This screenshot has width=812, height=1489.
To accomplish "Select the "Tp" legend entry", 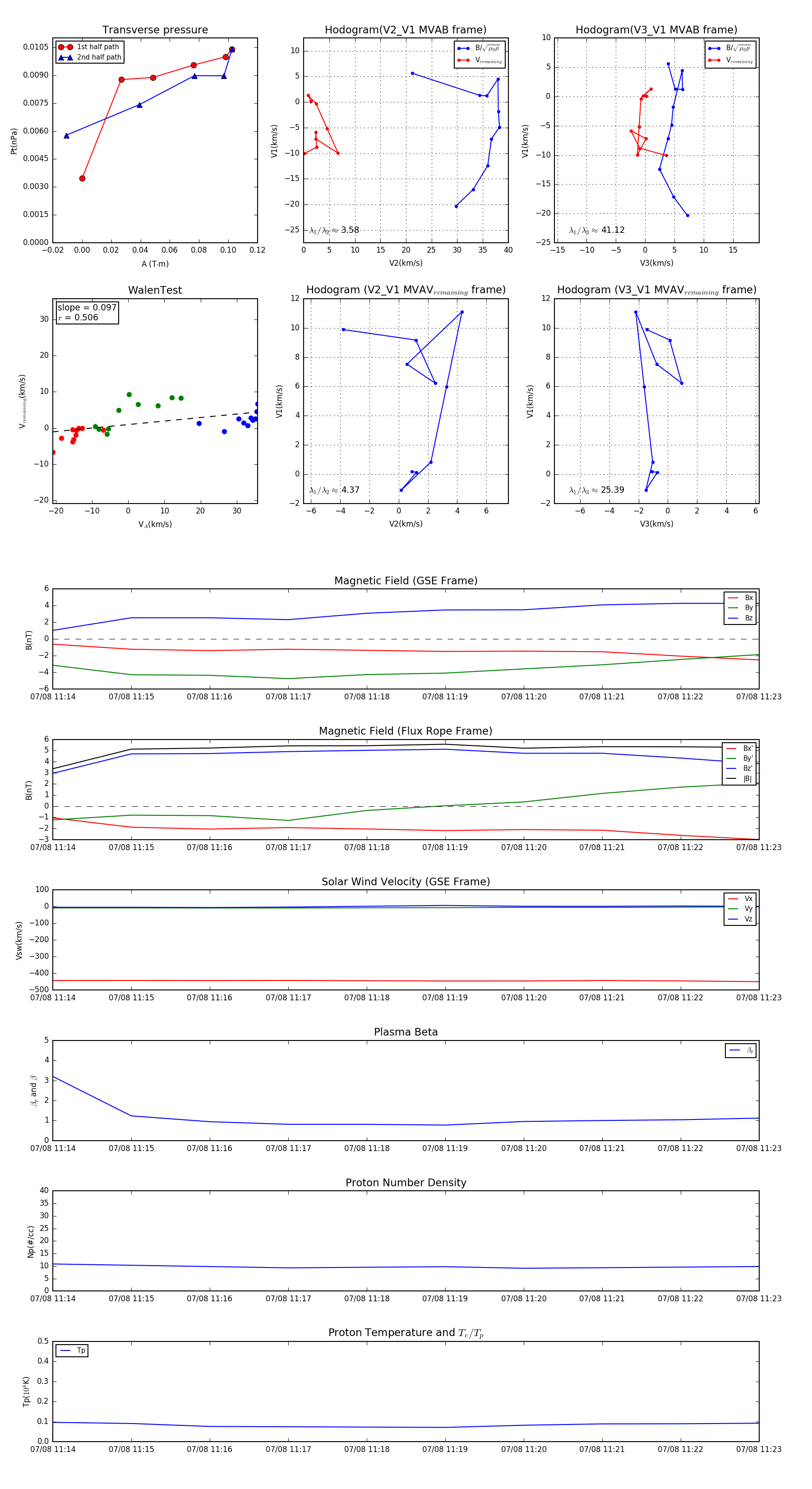I will click(72, 1350).
